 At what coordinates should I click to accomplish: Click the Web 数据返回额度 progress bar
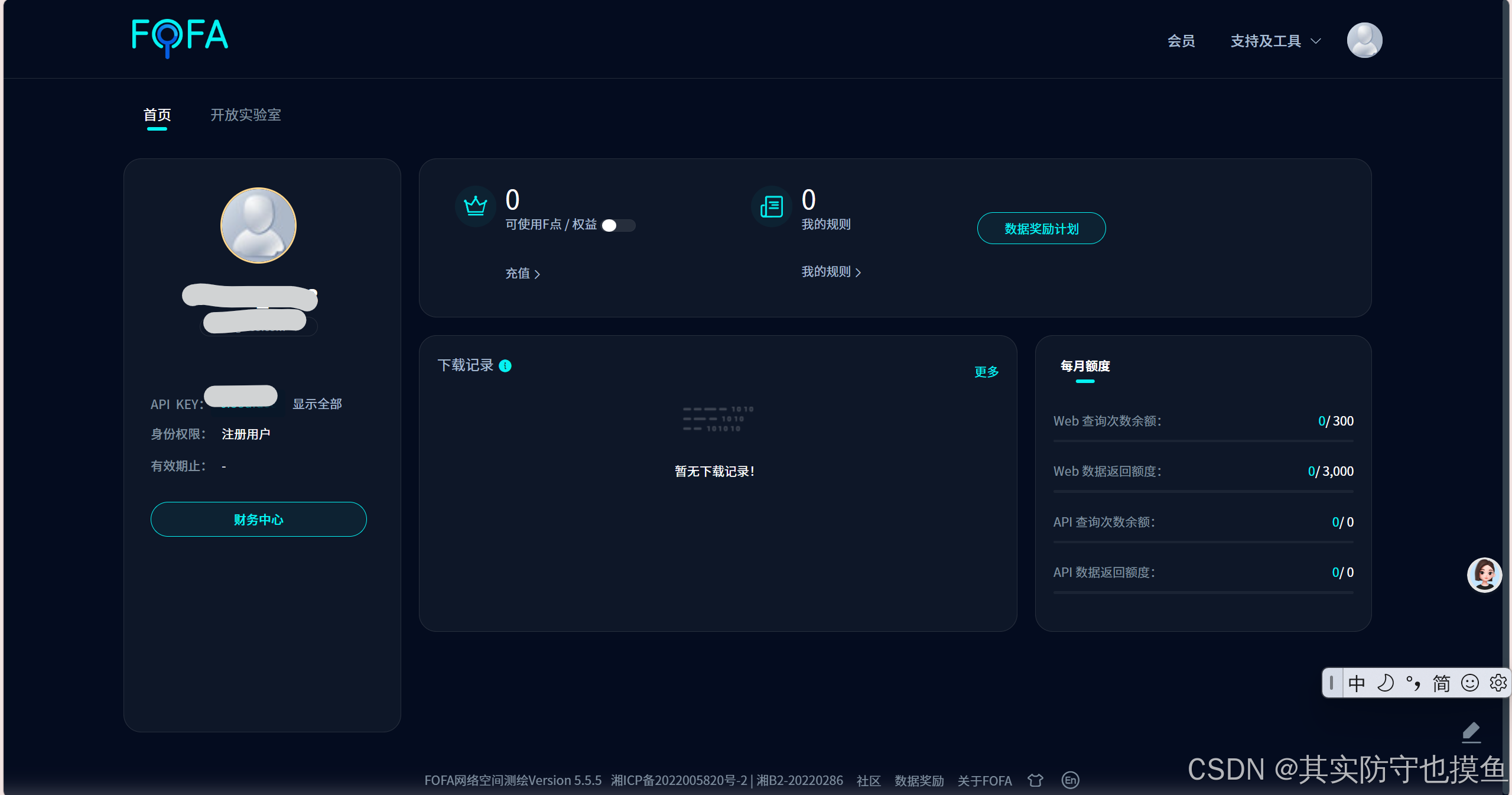1204,491
